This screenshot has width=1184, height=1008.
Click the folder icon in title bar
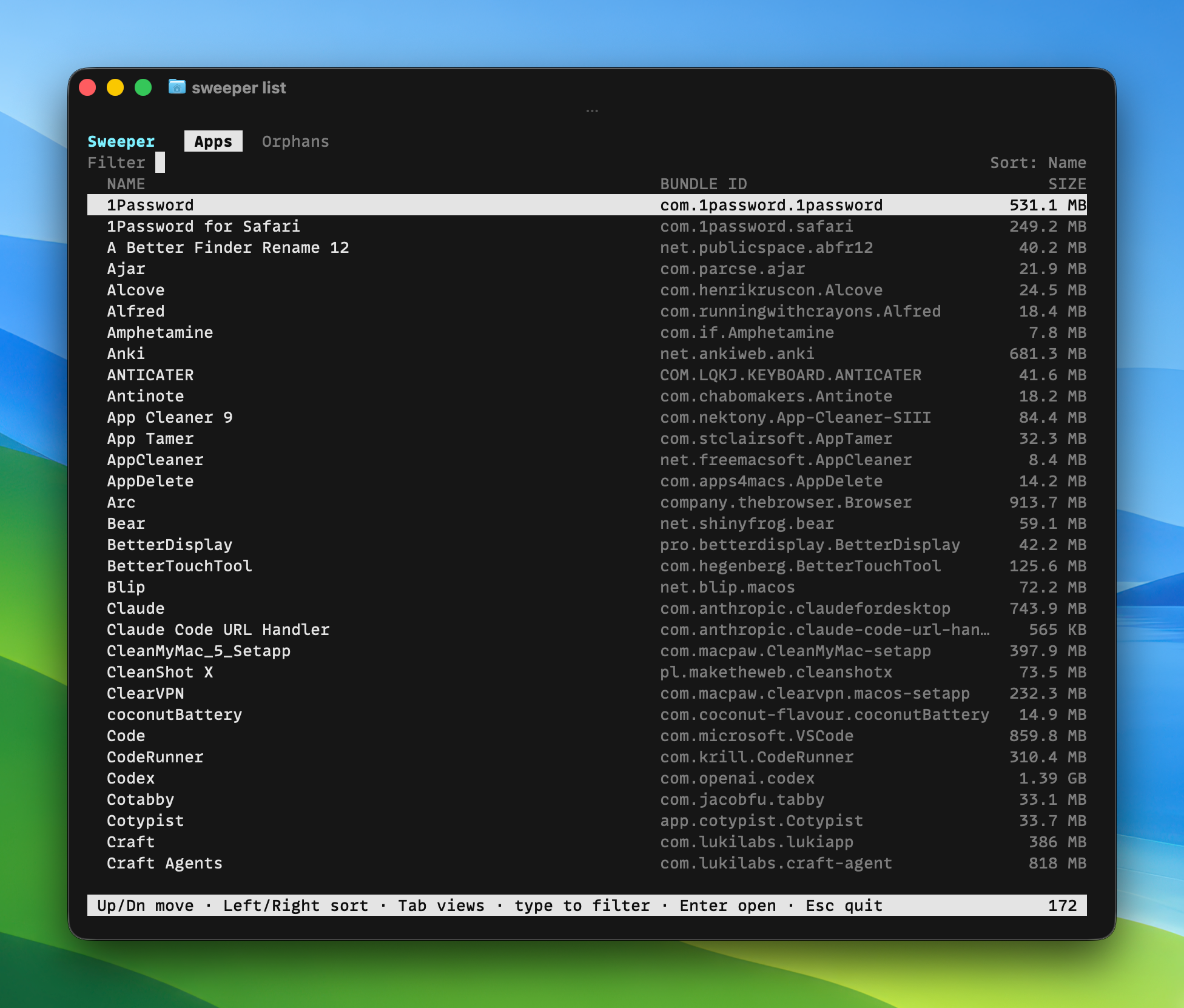[x=177, y=87]
